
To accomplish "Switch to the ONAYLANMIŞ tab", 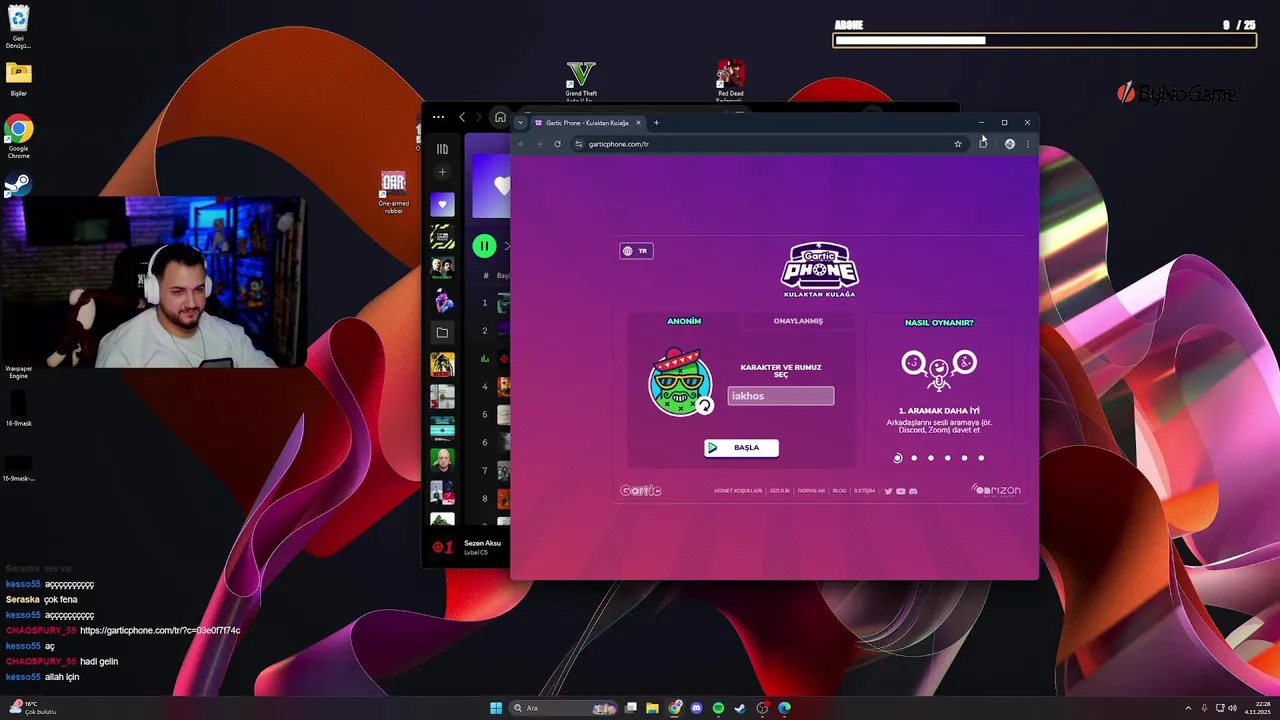I will tap(798, 321).
